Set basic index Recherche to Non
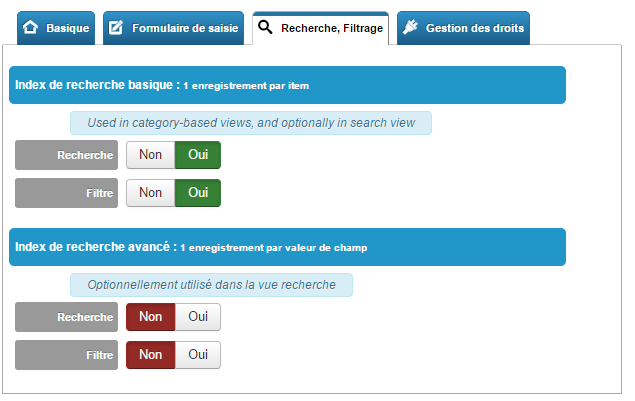 point(151,155)
